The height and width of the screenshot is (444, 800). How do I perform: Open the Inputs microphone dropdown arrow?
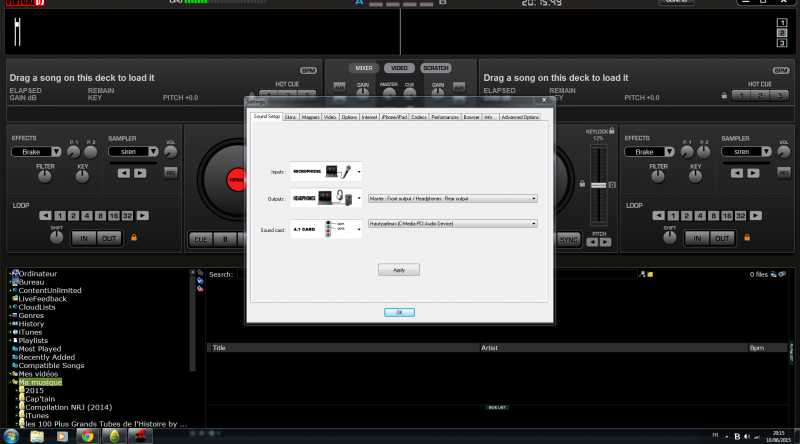[359, 171]
